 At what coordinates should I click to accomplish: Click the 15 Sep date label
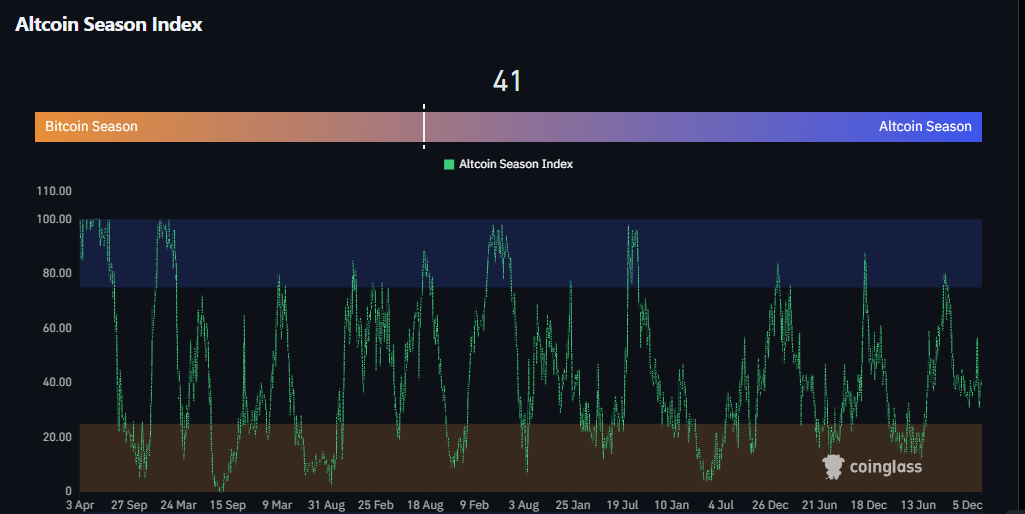(x=227, y=505)
